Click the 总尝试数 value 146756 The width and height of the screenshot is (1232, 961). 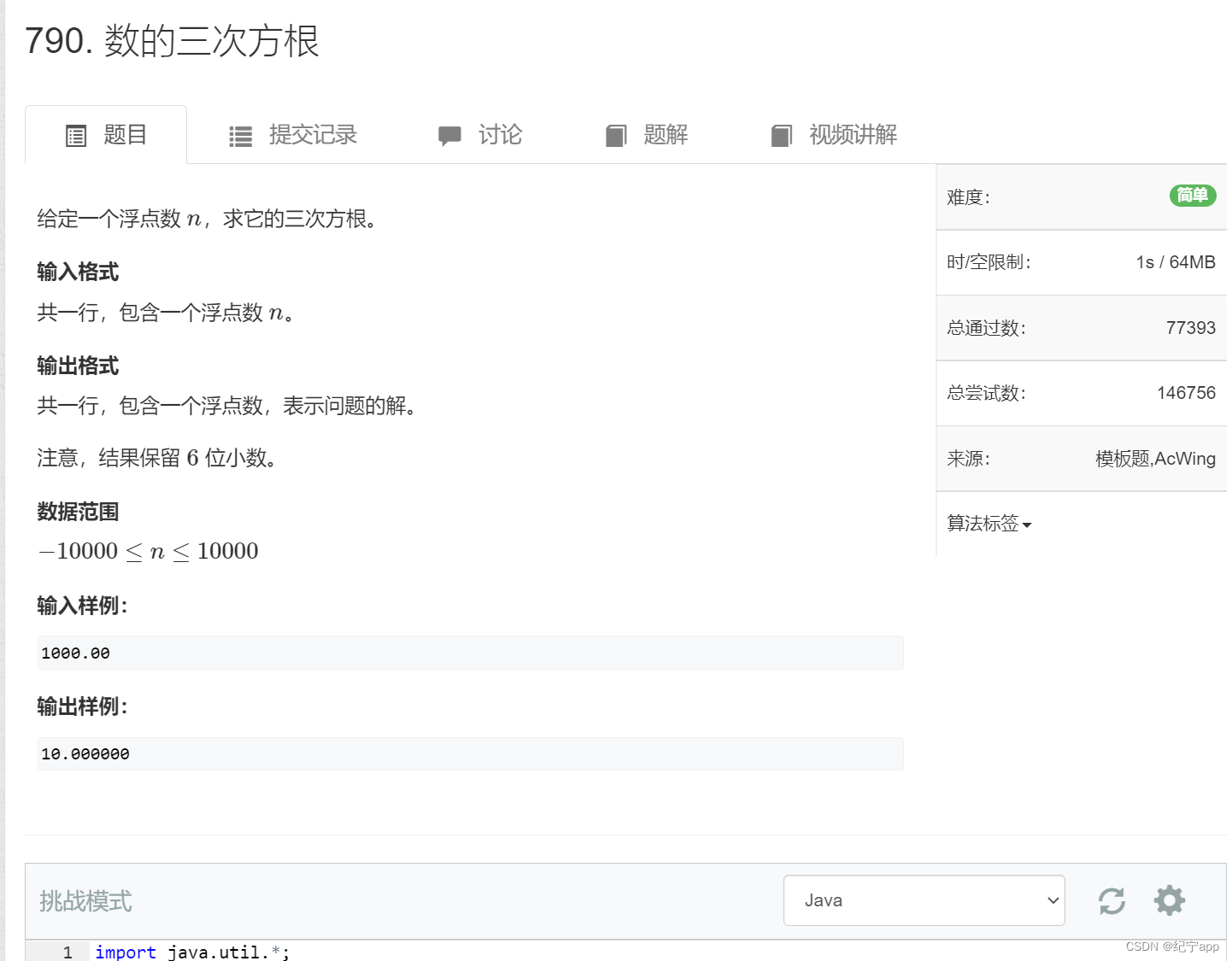click(x=1187, y=393)
